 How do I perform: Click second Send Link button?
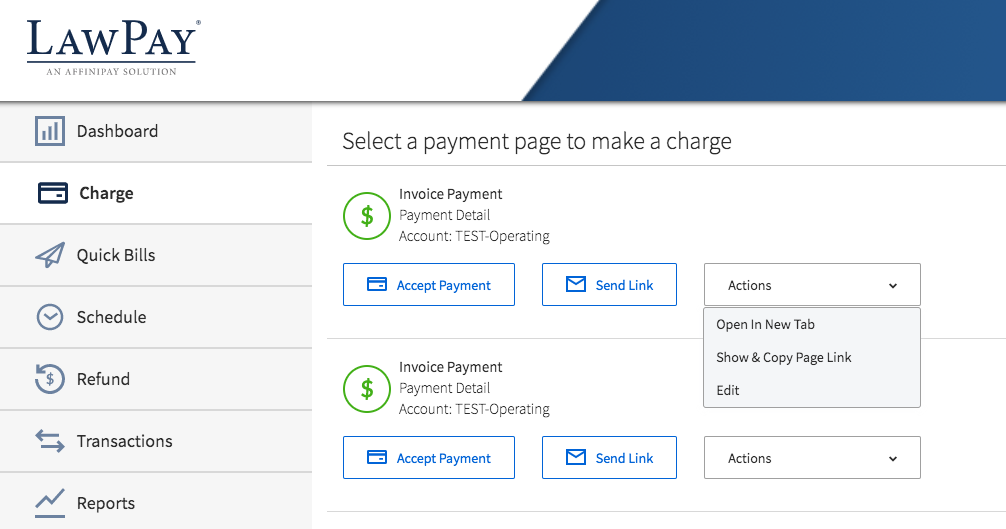click(x=610, y=458)
